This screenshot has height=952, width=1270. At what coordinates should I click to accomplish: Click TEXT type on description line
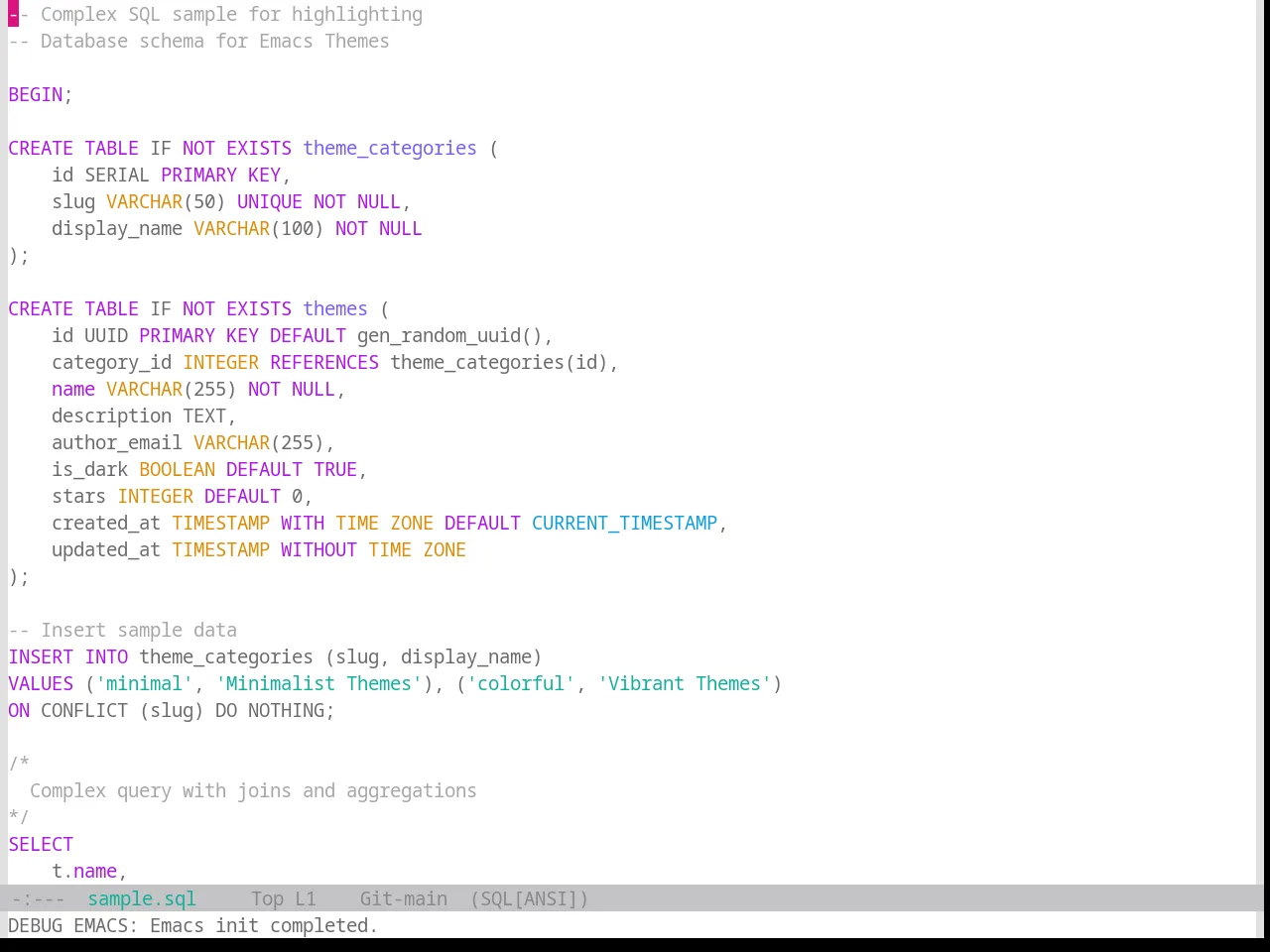pos(204,416)
